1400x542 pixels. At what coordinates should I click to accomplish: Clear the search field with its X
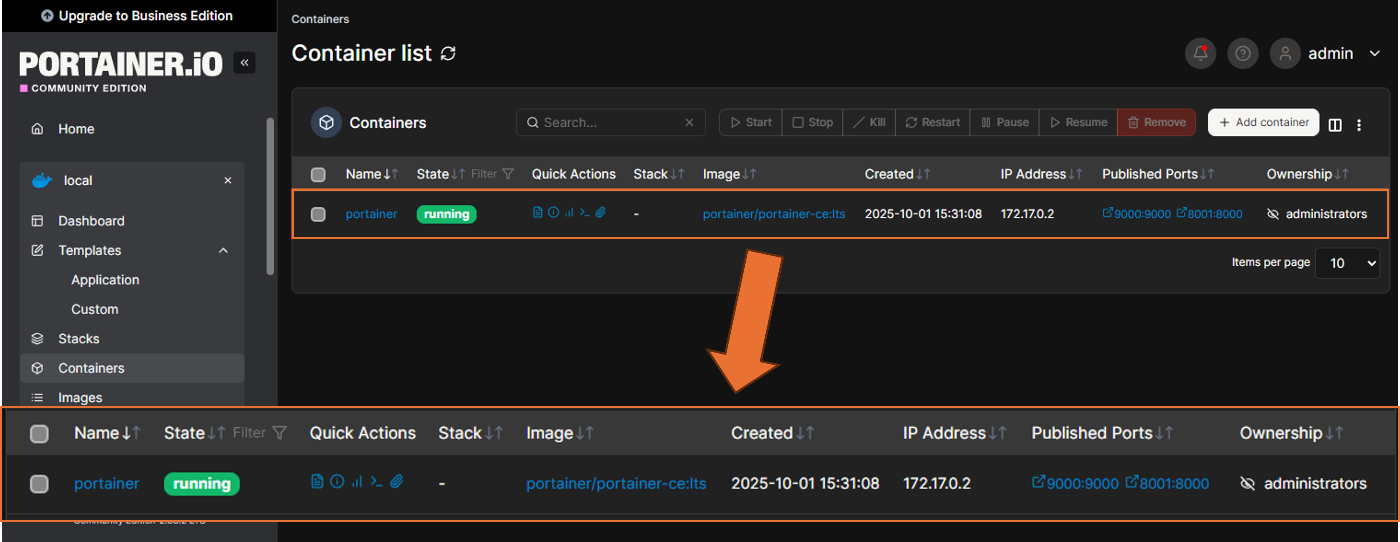689,123
